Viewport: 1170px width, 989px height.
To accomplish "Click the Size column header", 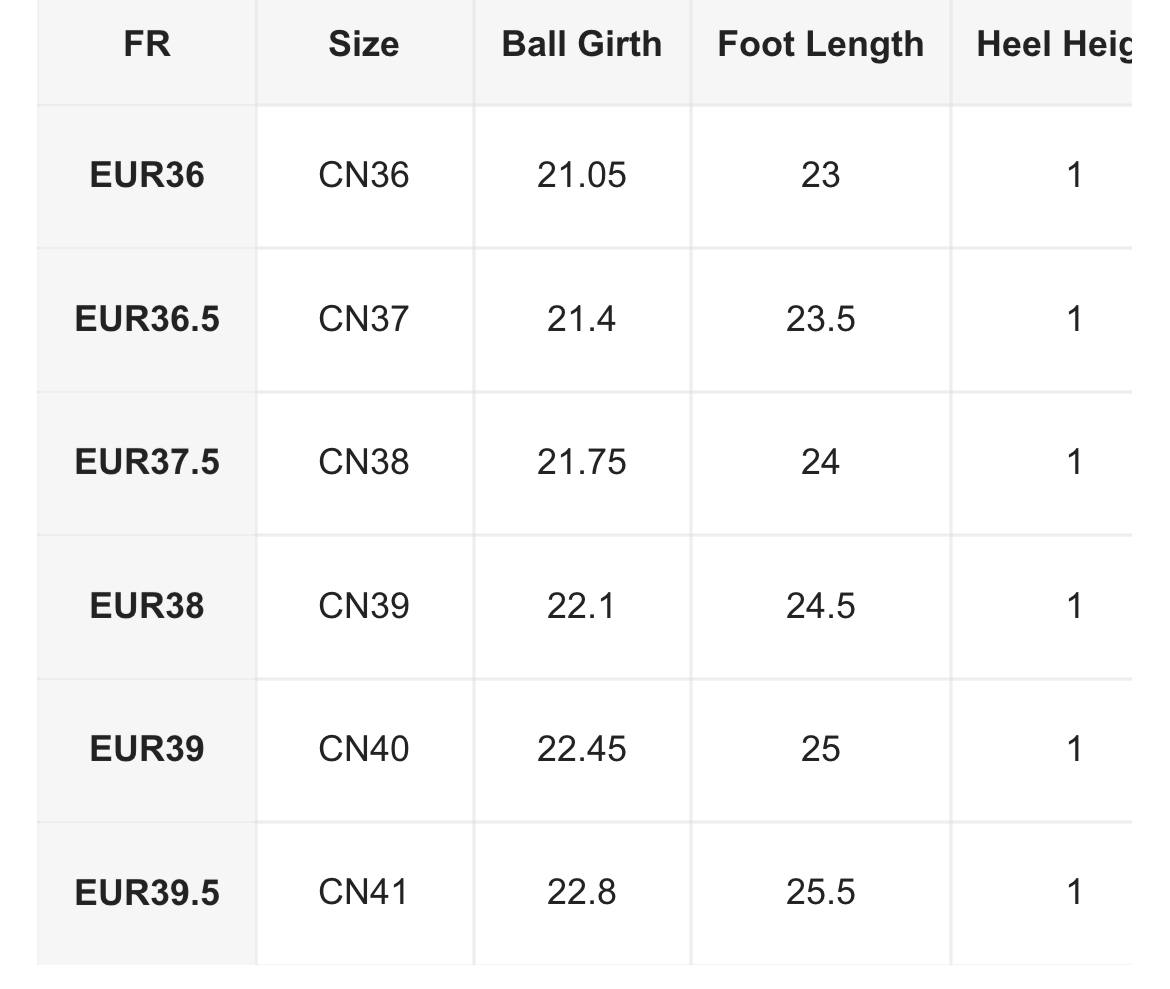I will 364,44.
